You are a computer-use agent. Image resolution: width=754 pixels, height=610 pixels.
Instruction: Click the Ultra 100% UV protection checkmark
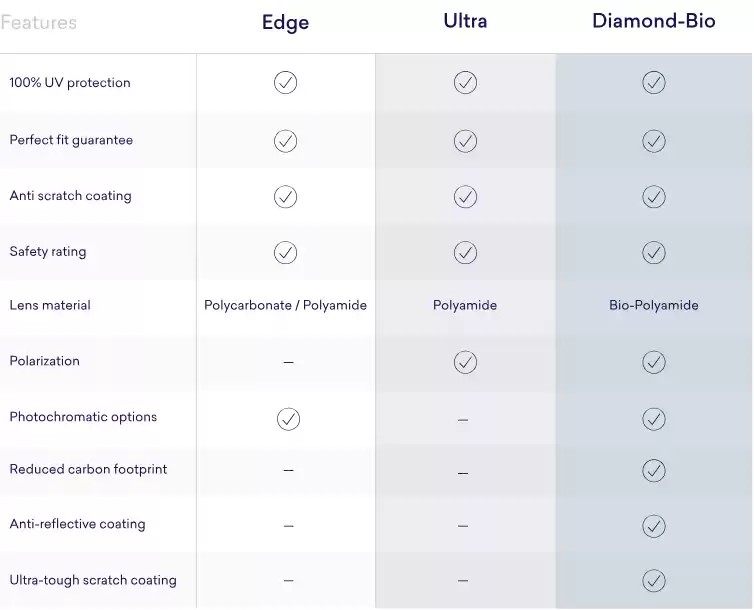465,83
